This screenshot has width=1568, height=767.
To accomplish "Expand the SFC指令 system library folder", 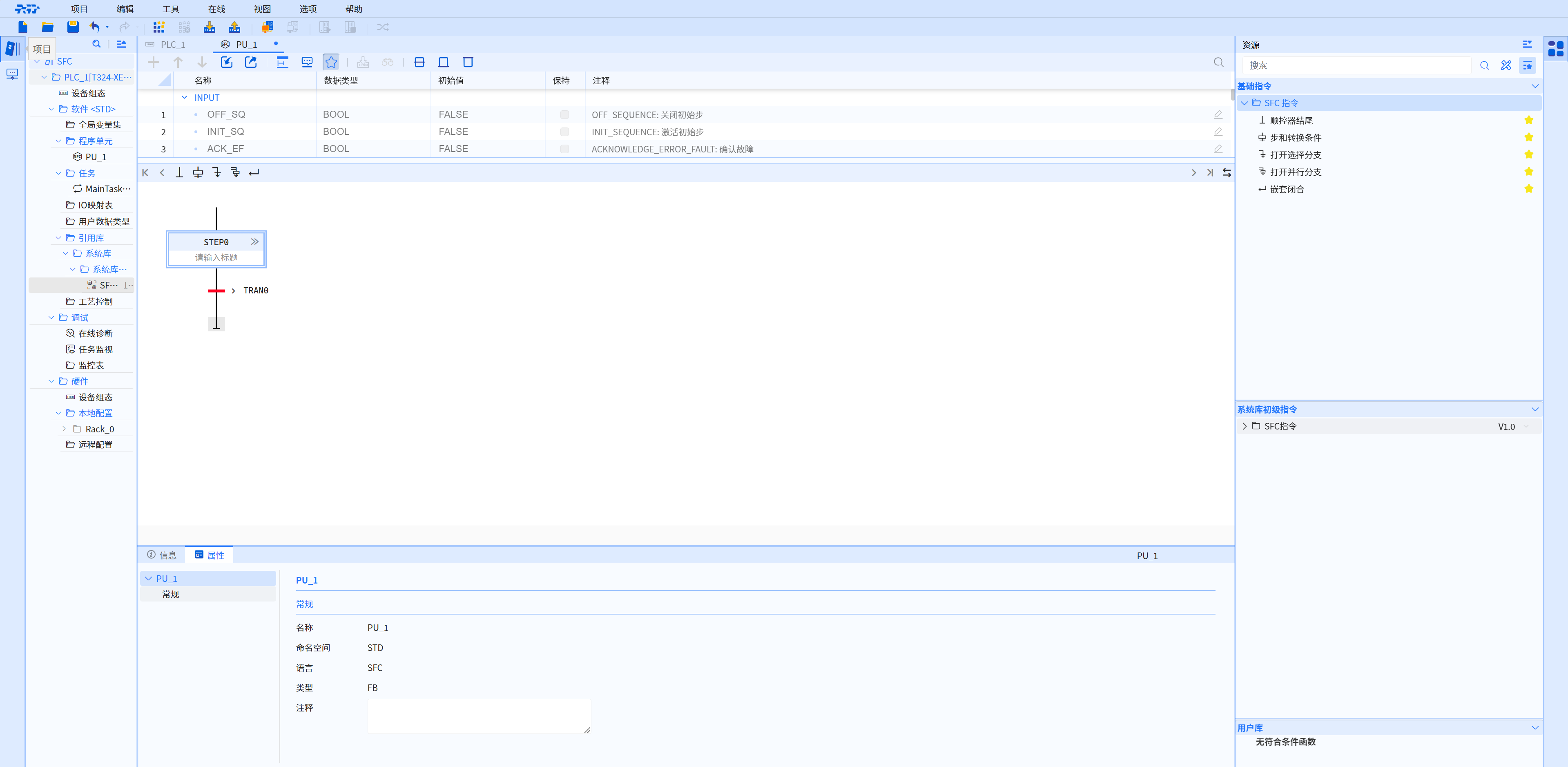I will (1244, 427).
